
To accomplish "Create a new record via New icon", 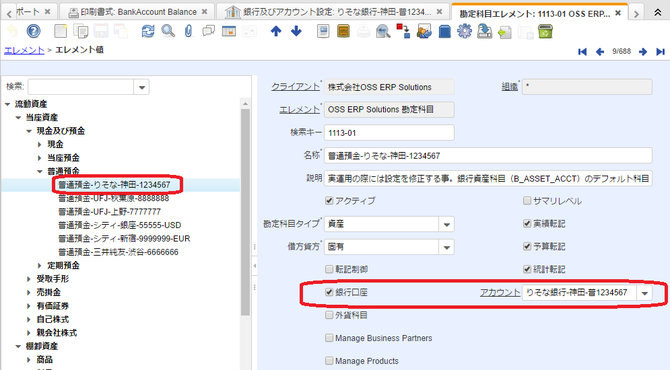I will pyautogui.click(x=60, y=31).
